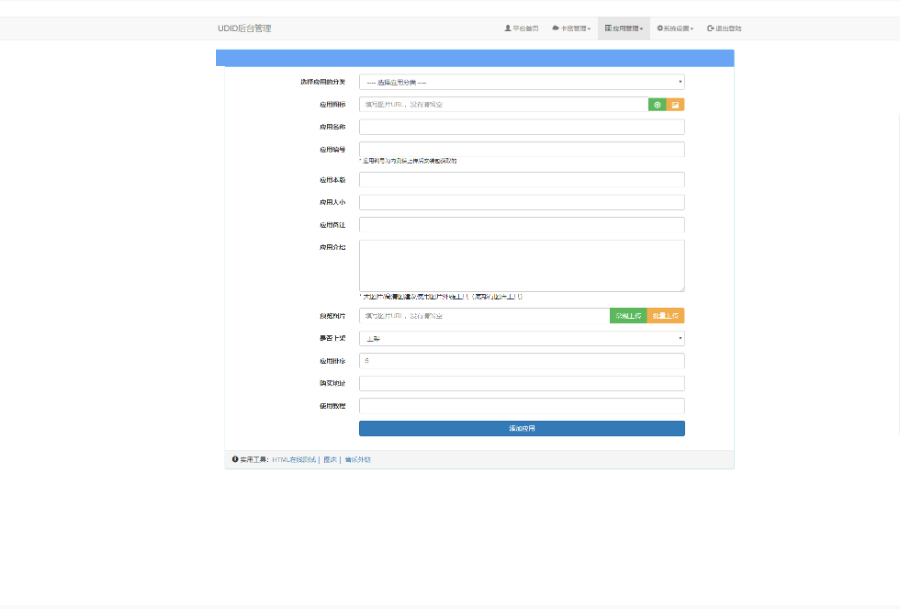Focus the 应用简述 input field

point(522,224)
